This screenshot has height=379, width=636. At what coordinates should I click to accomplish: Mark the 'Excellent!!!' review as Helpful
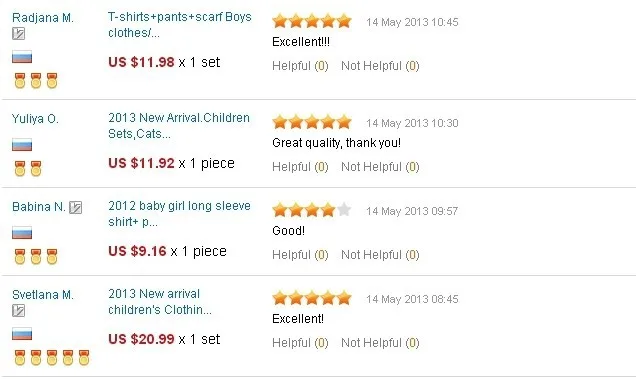[x=300, y=66]
